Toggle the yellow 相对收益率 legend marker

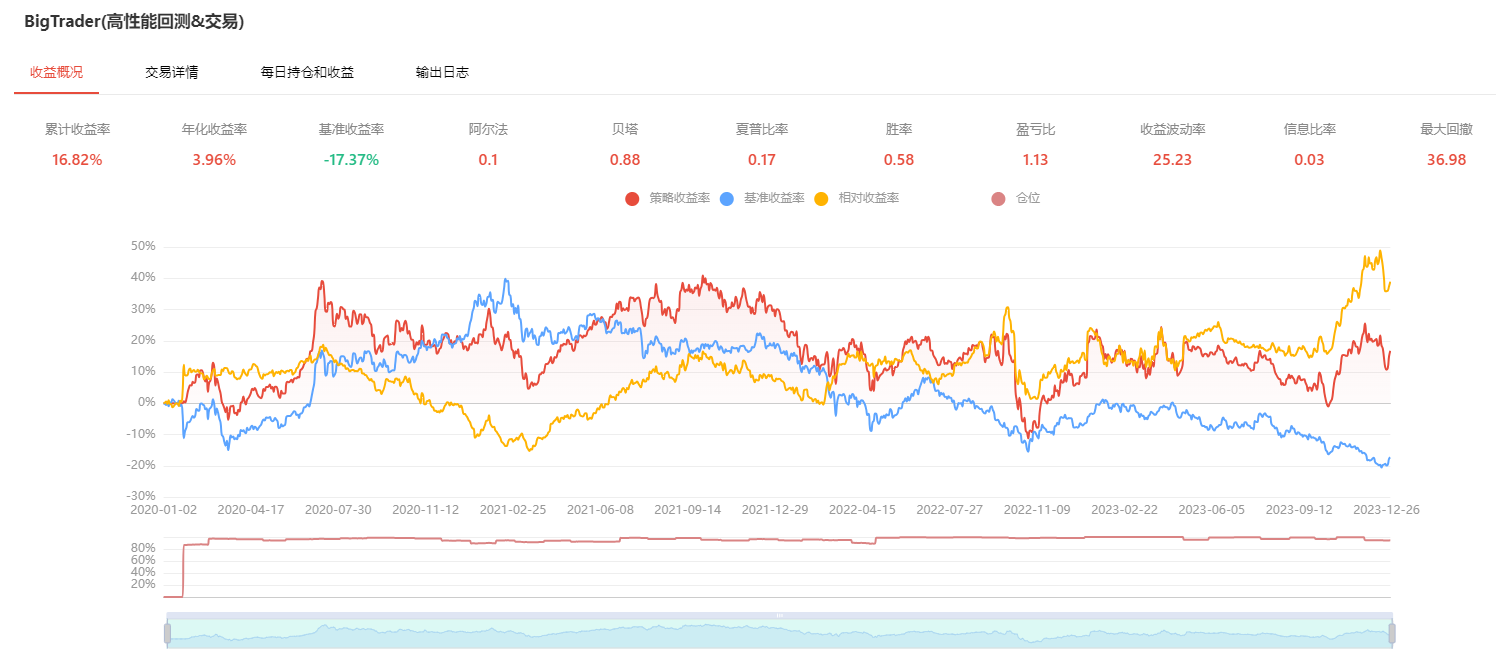tap(822, 199)
